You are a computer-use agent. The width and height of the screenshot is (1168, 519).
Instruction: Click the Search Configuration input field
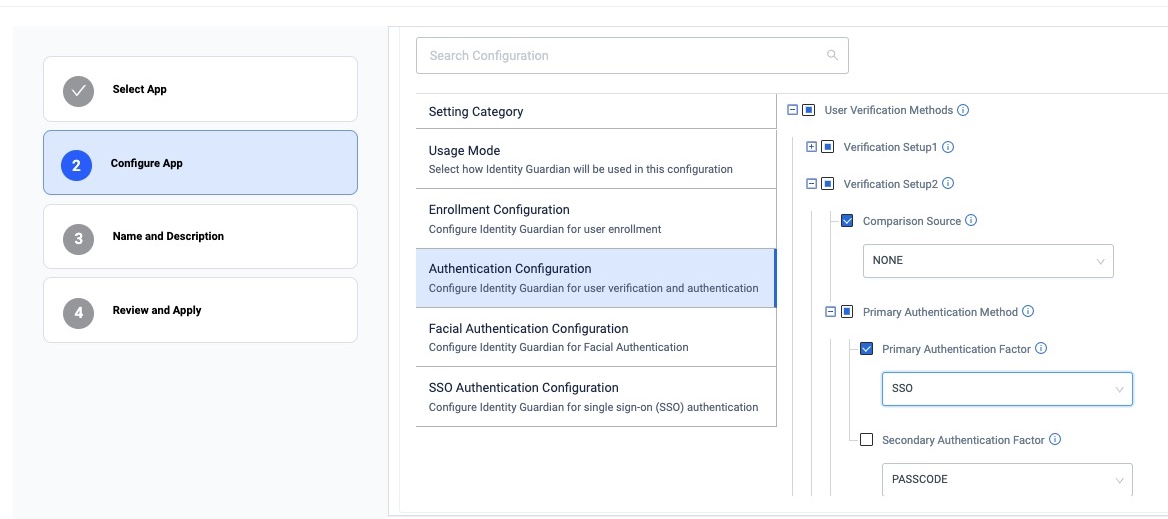(x=620, y=56)
